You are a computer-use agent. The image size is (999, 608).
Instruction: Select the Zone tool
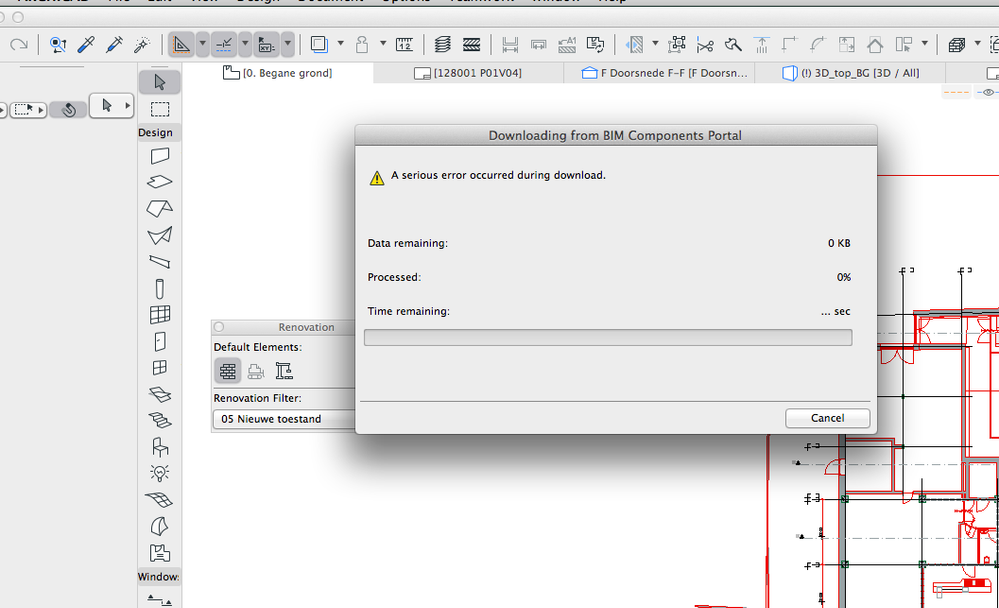pyautogui.click(x=159, y=553)
